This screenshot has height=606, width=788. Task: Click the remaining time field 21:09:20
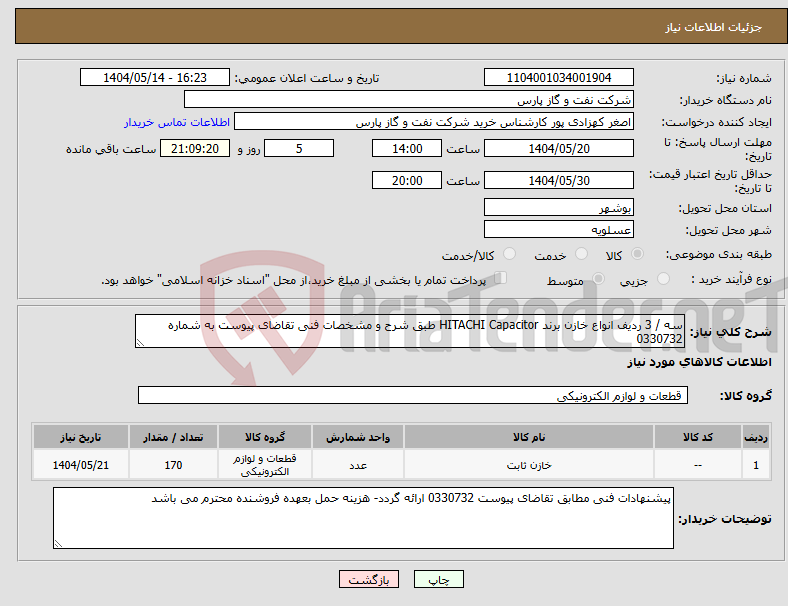195,148
